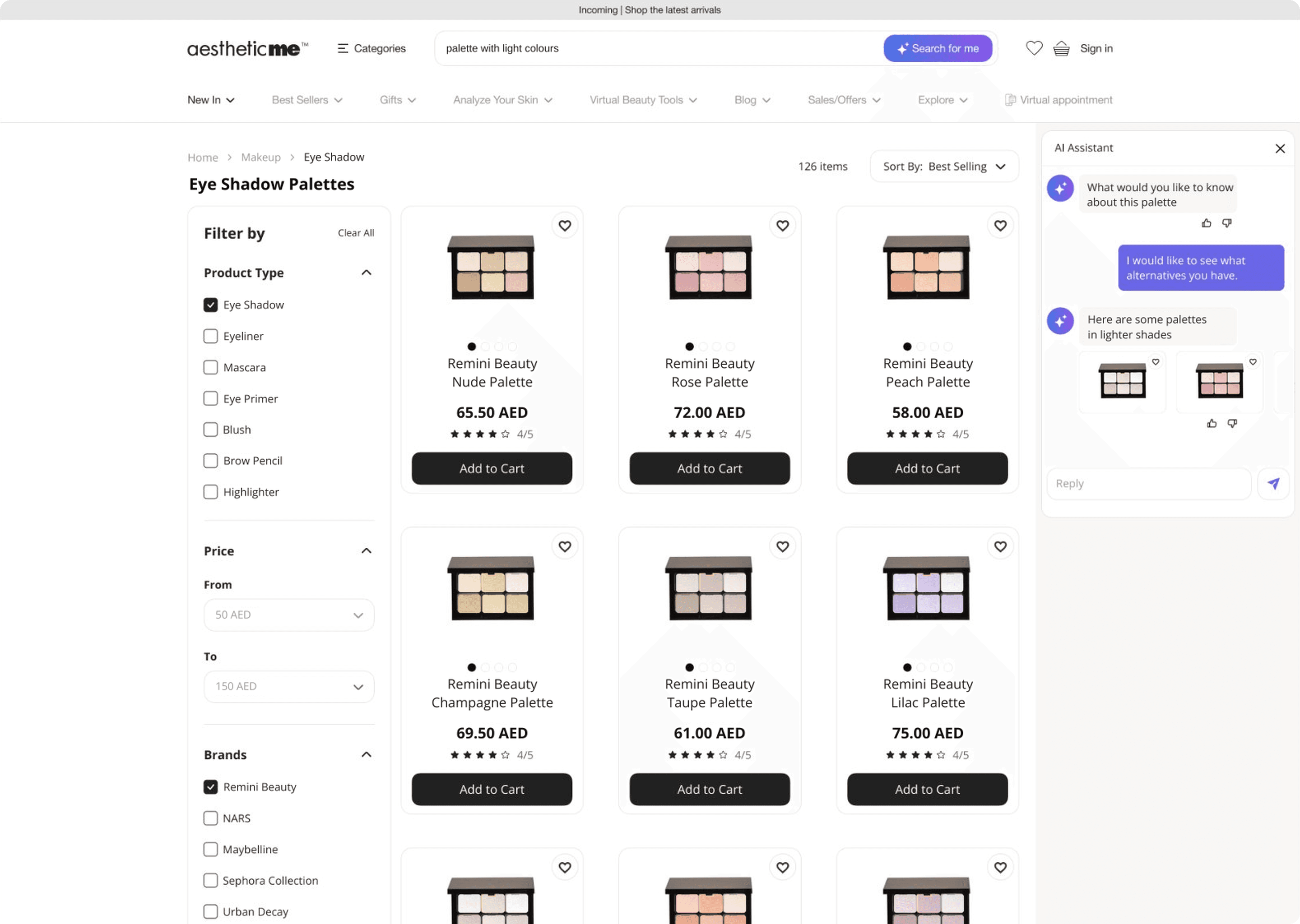Check the Eye Primer filter

click(x=211, y=398)
